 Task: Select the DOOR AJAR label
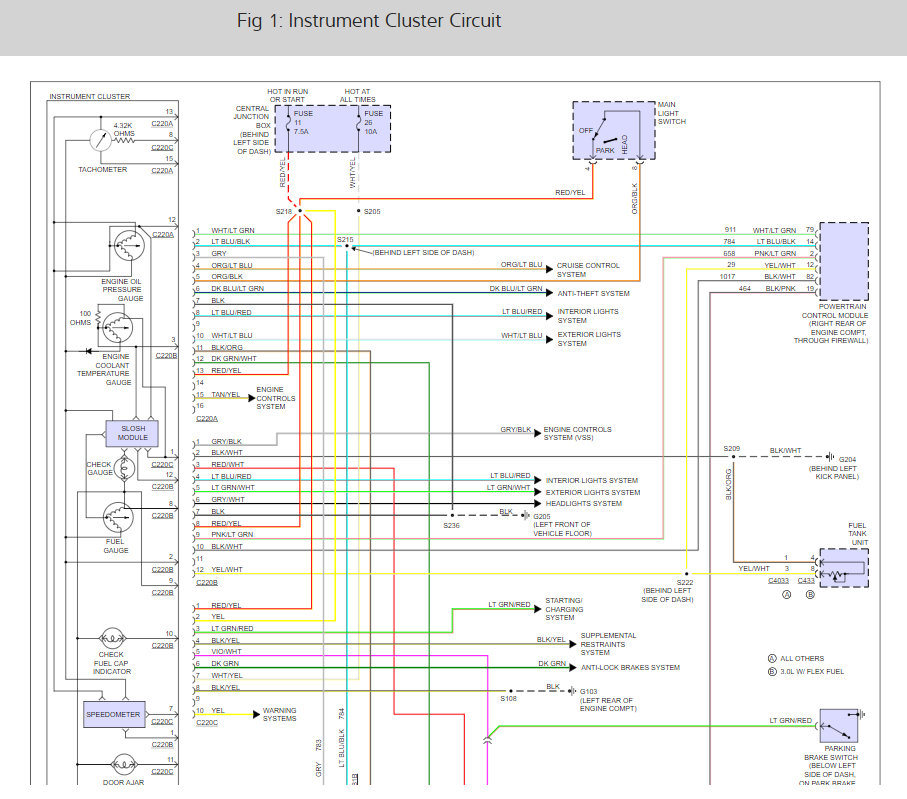coord(123,782)
